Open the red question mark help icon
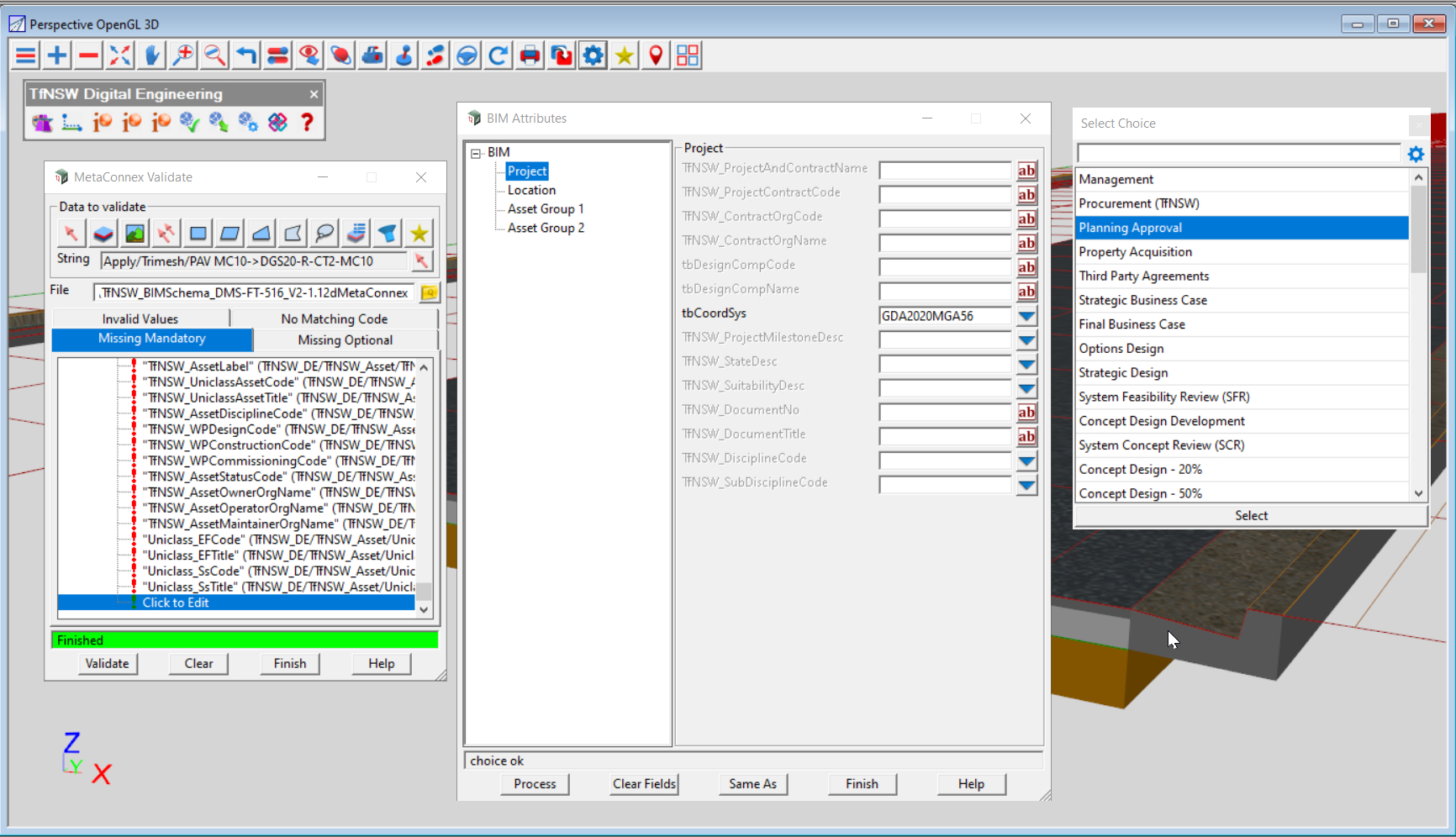Screen dimensions: 1456x837 point(308,123)
